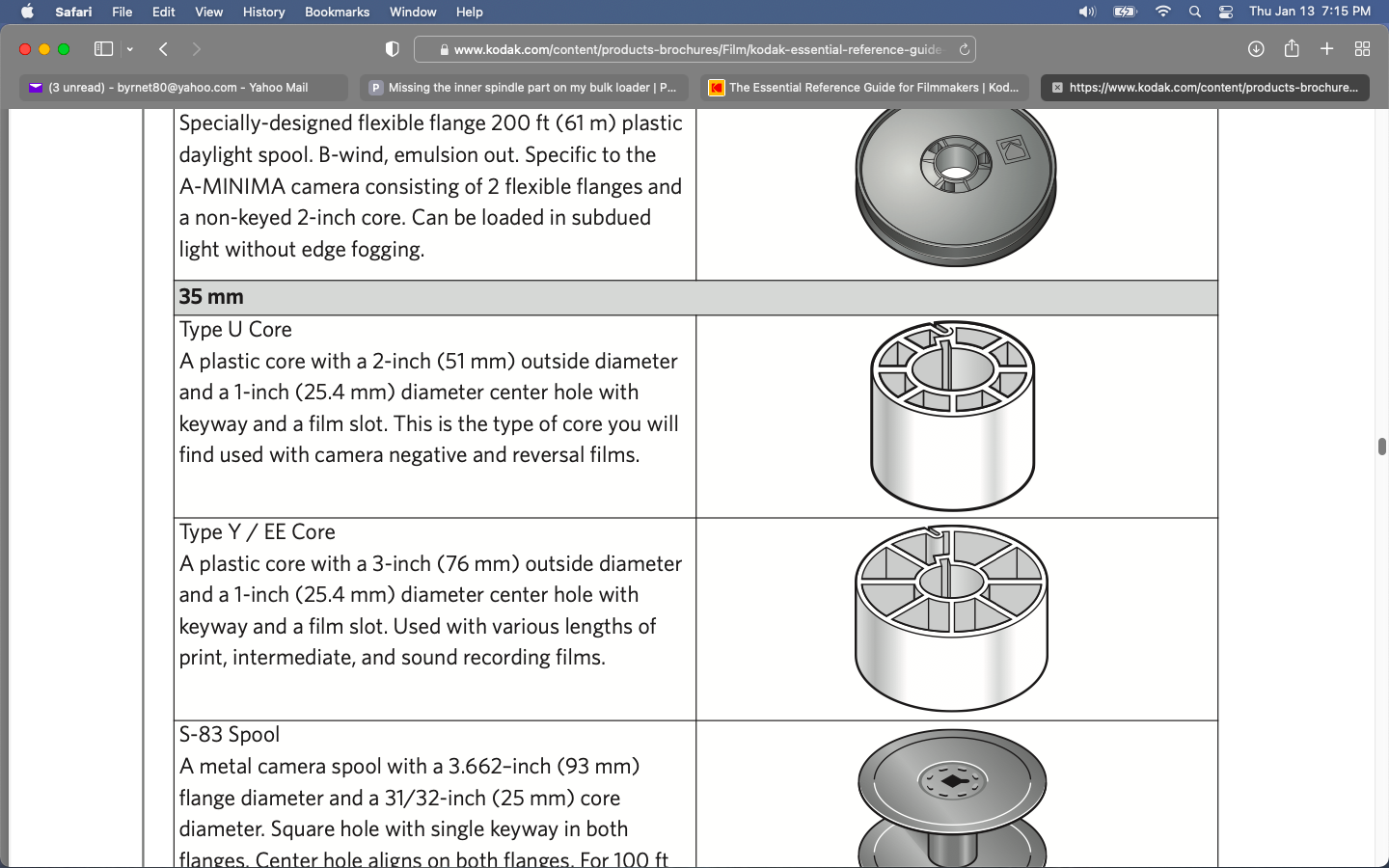Minimize the Safari window with yellow button
Screen dimensions: 1389x868
pos(44,49)
